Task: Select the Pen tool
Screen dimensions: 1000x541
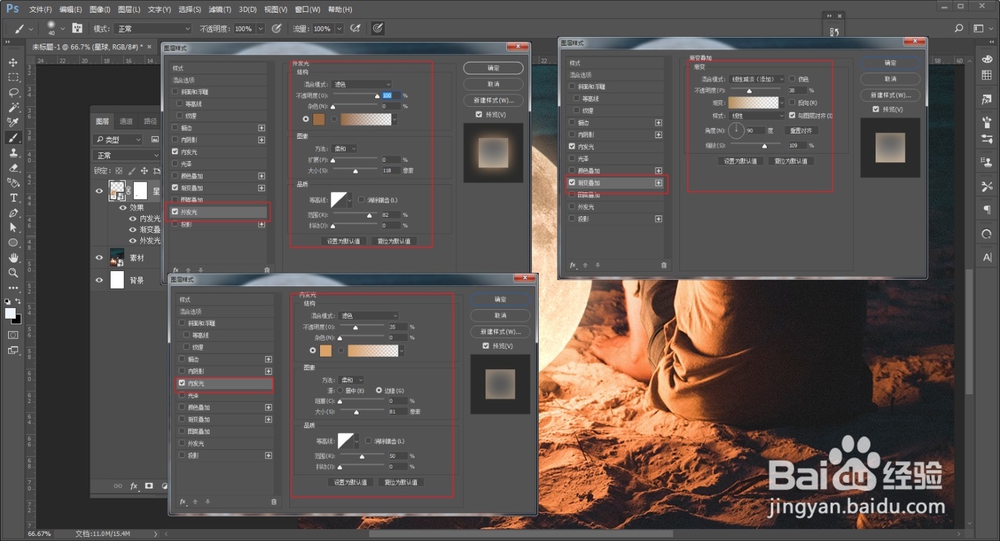Action: [x=13, y=213]
